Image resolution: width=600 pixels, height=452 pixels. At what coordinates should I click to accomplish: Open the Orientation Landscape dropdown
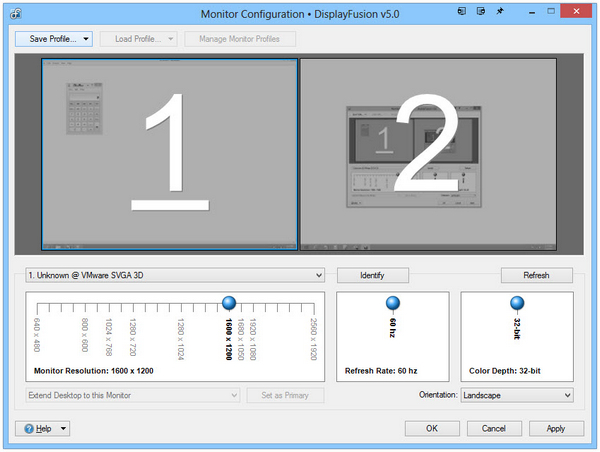point(517,395)
